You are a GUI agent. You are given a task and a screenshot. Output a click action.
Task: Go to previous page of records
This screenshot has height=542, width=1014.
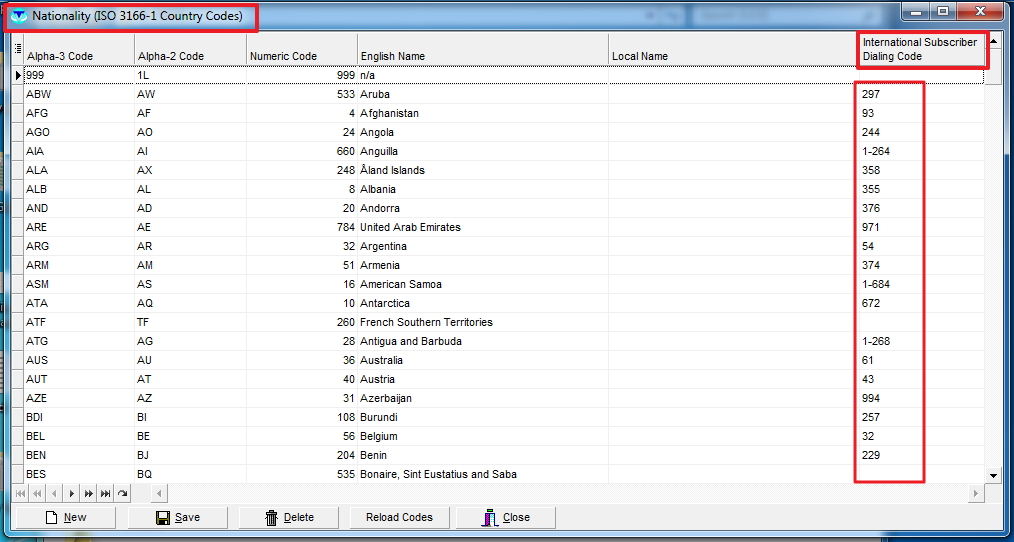click(38, 494)
